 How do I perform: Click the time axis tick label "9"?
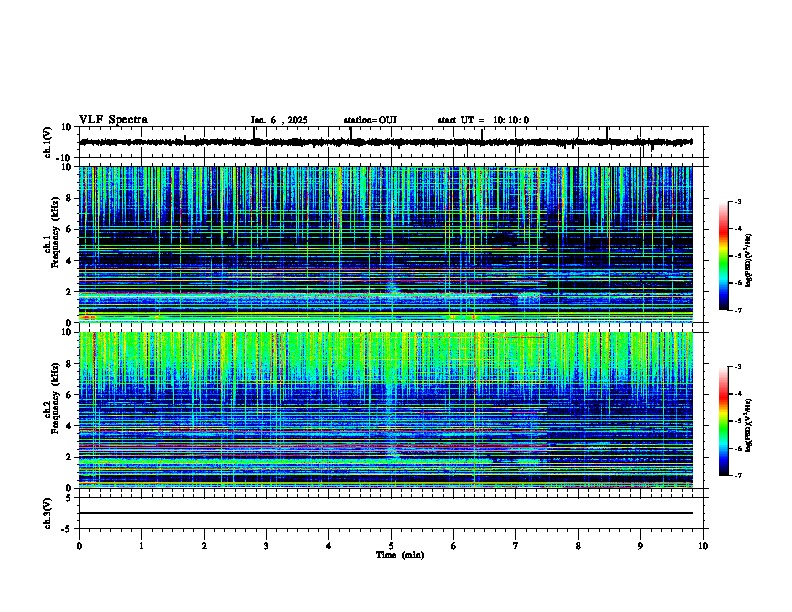pyautogui.click(x=640, y=546)
